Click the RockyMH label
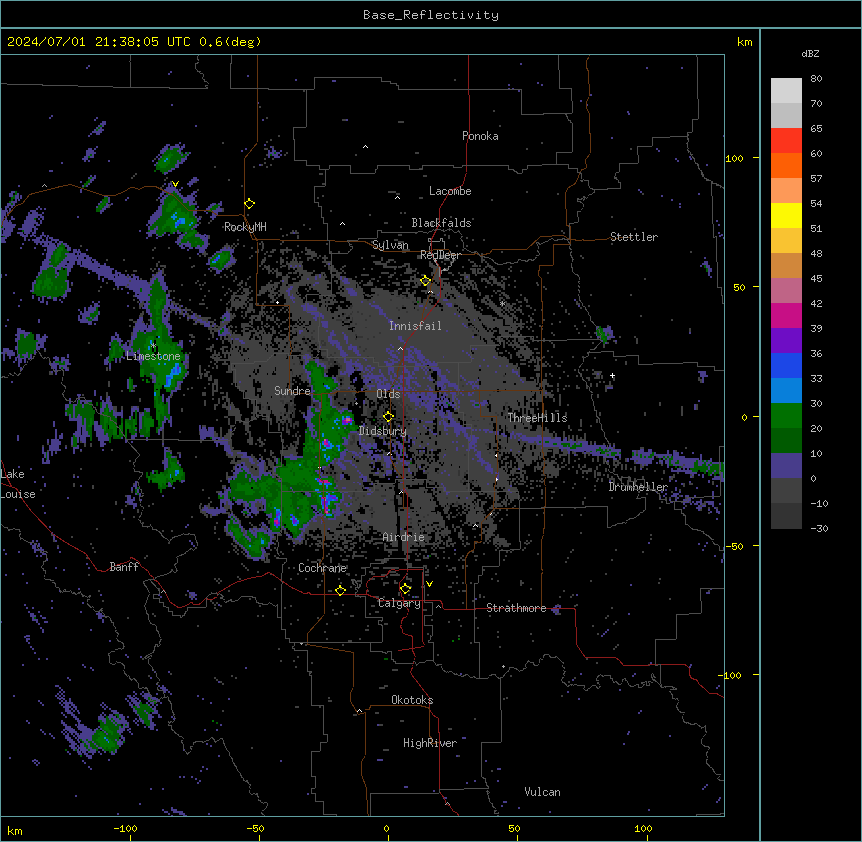 (245, 227)
